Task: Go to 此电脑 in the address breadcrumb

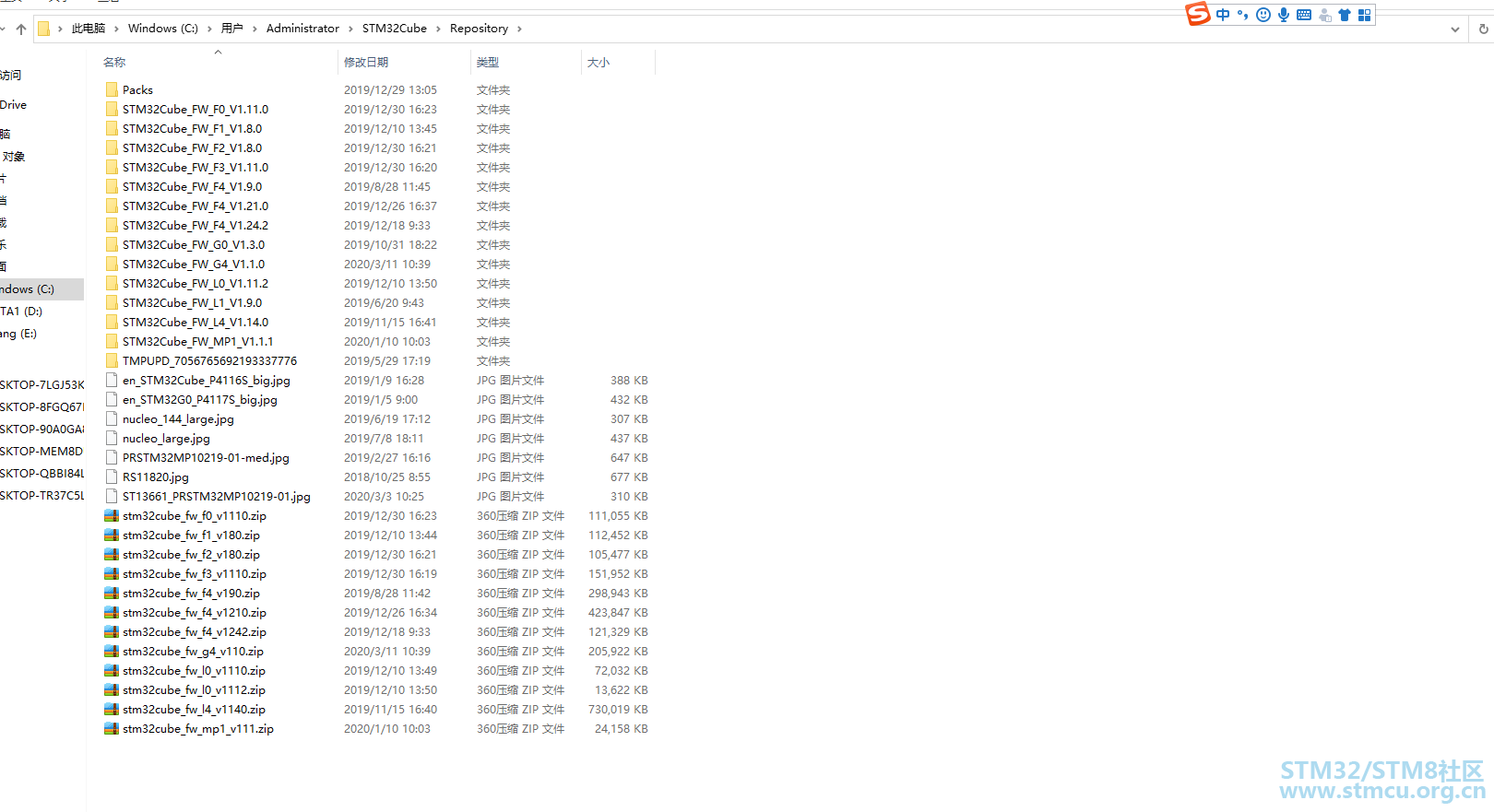Action: pyautogui.click(x=89, y=29)
